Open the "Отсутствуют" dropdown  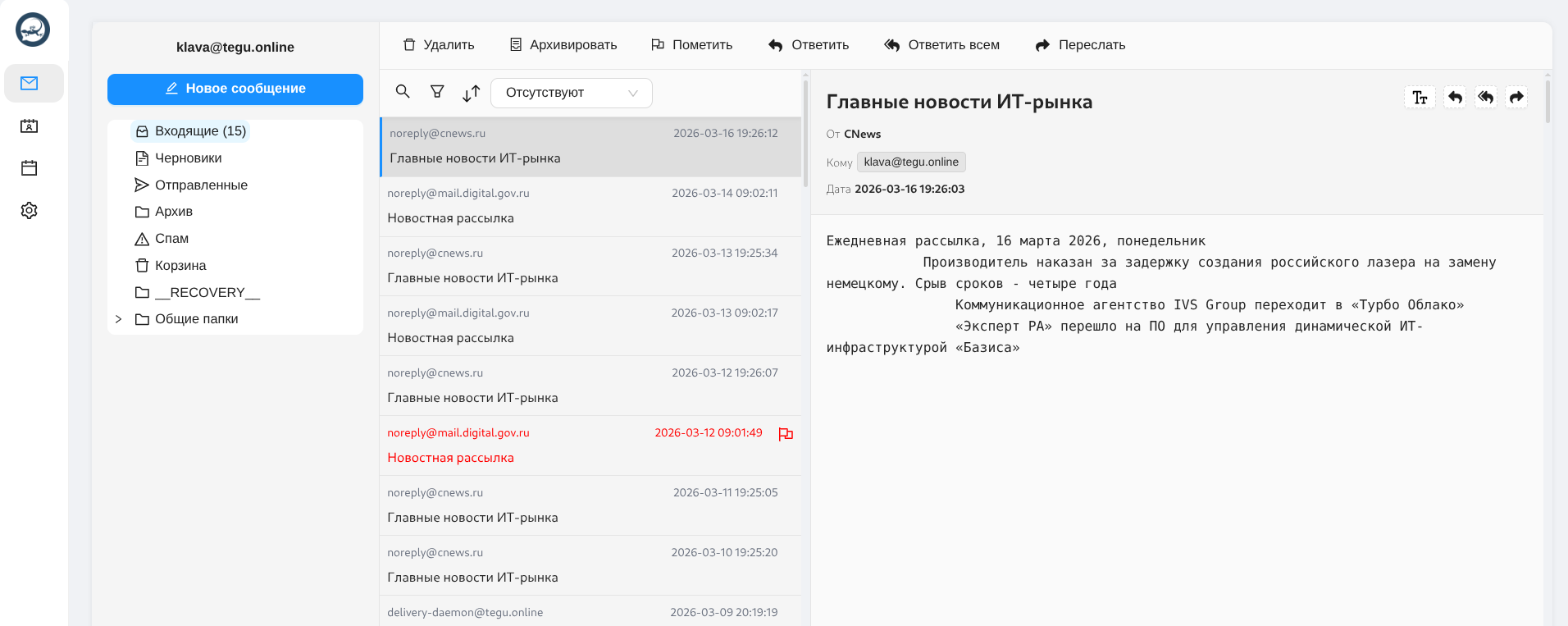point(571,93)
